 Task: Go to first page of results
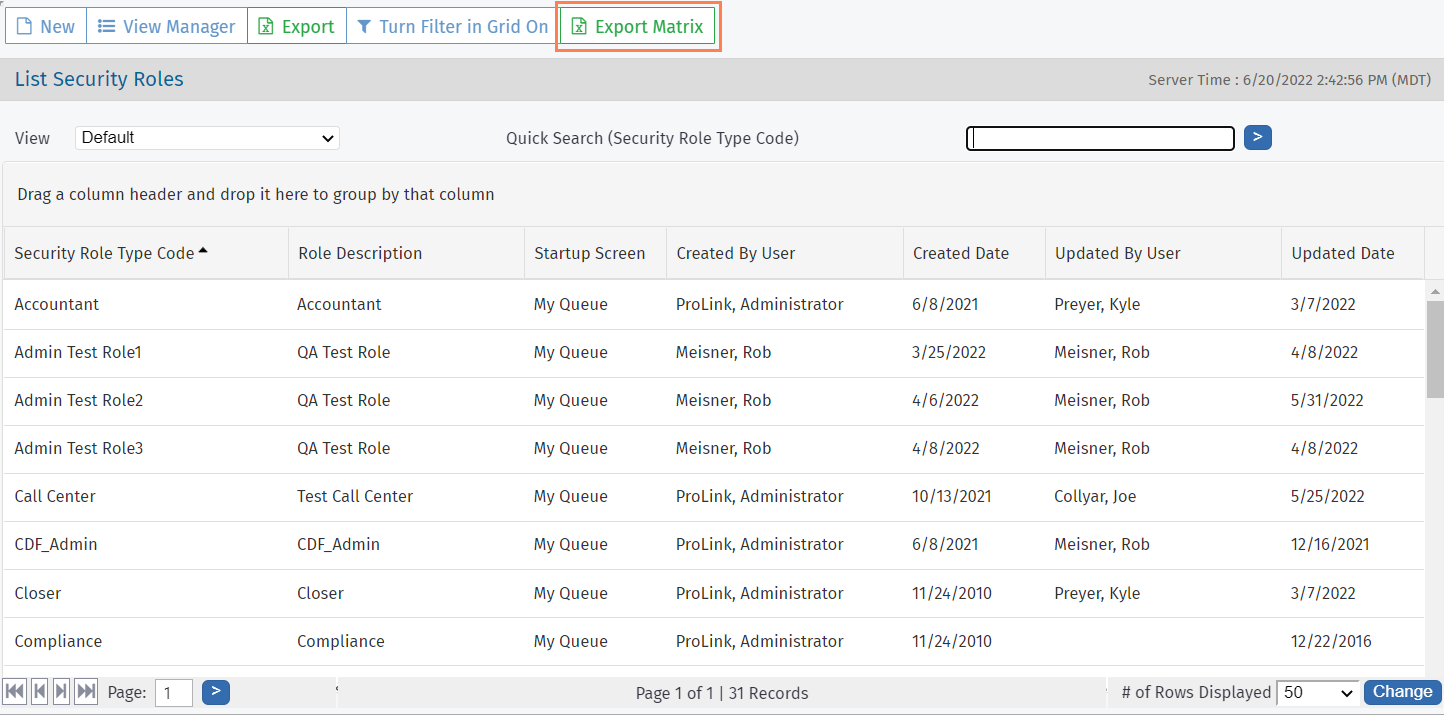15,691
